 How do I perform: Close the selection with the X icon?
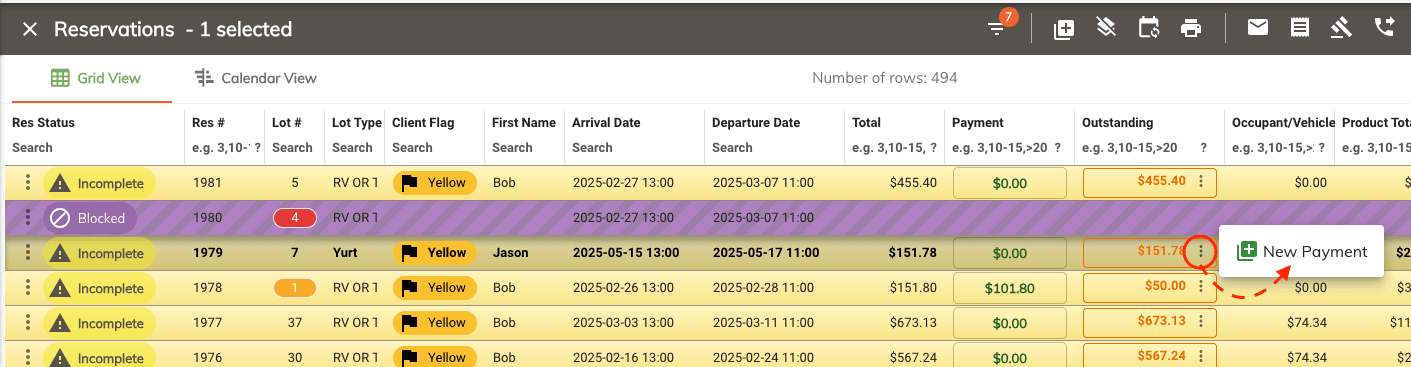pos(30,29)
